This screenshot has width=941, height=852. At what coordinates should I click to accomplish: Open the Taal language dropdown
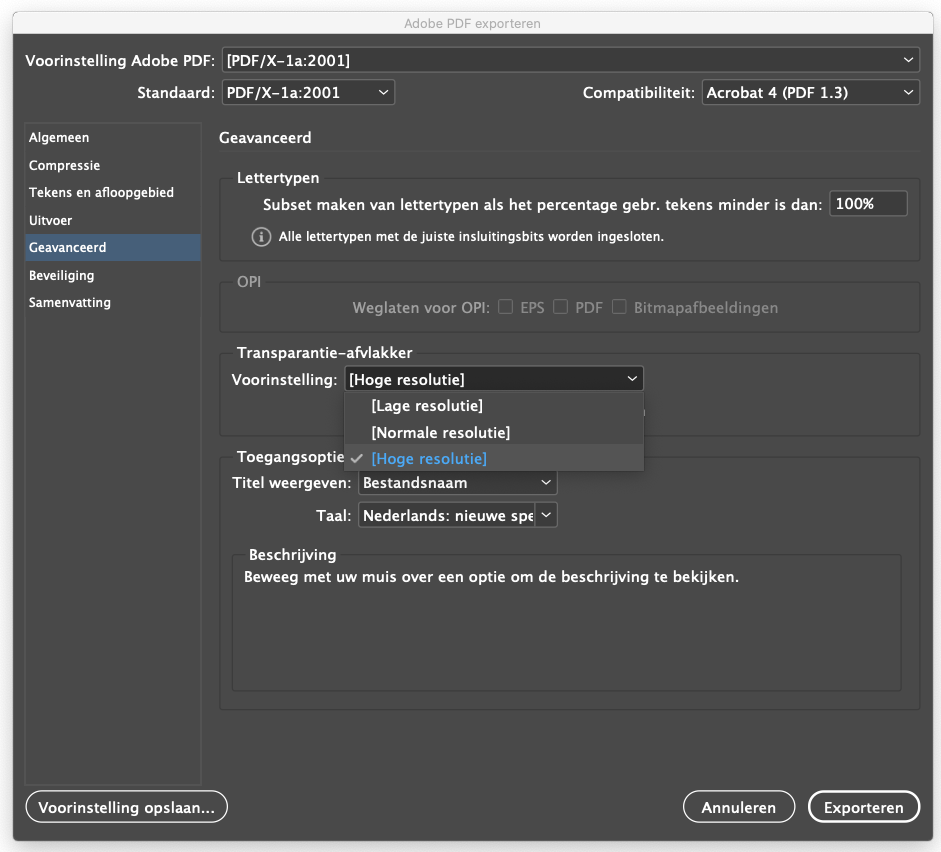pos(458,515)
